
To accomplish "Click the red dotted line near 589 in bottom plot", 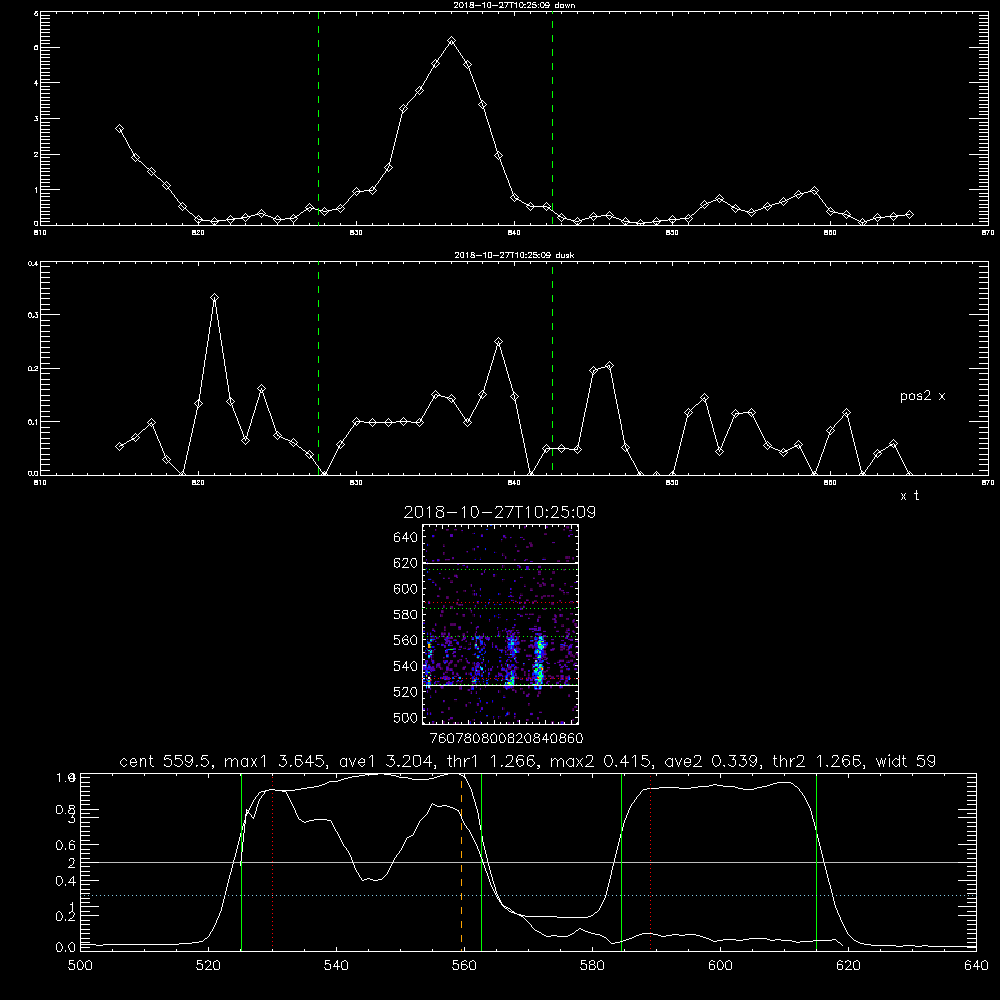I will (x=651, y=862).
